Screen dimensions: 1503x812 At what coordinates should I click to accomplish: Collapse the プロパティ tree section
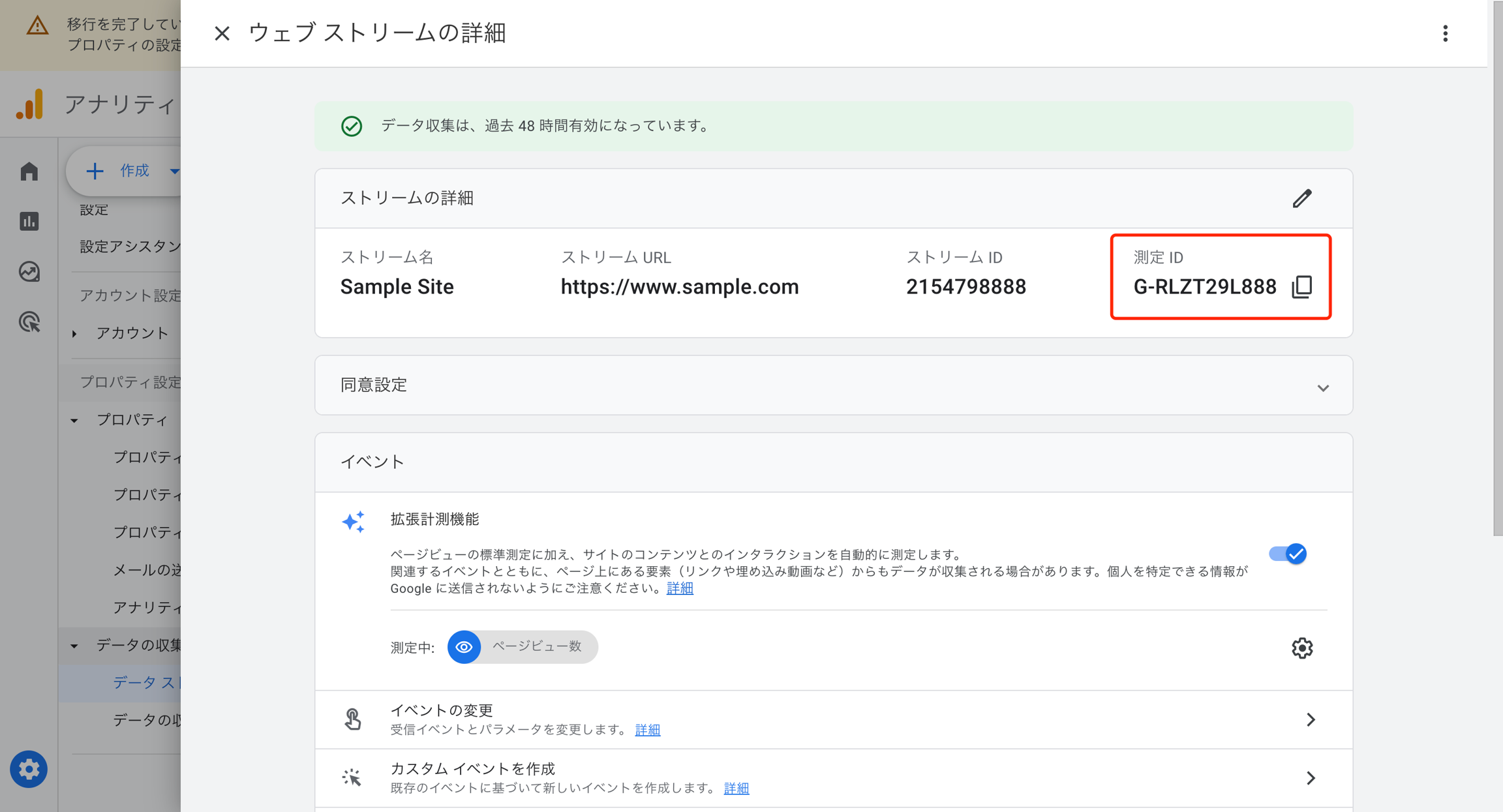click(x=74, y=420)
